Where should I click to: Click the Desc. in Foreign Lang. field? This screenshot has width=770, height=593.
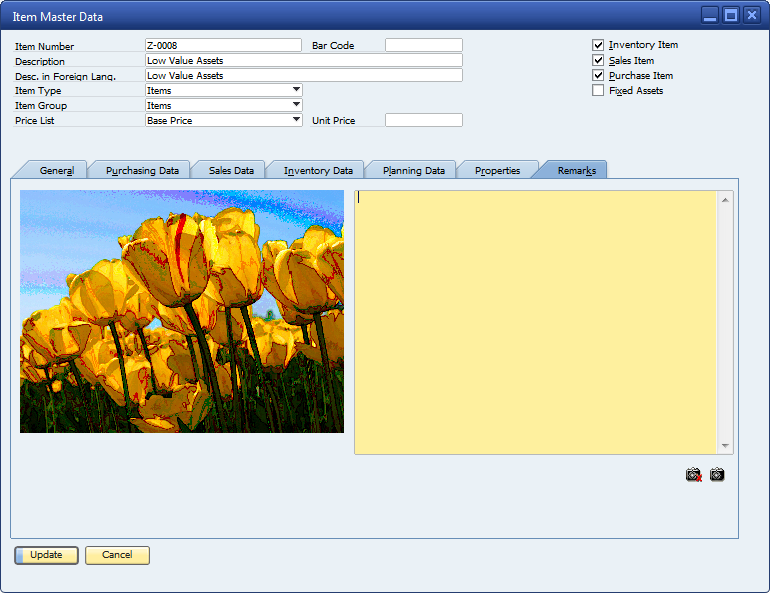(304, 75)
